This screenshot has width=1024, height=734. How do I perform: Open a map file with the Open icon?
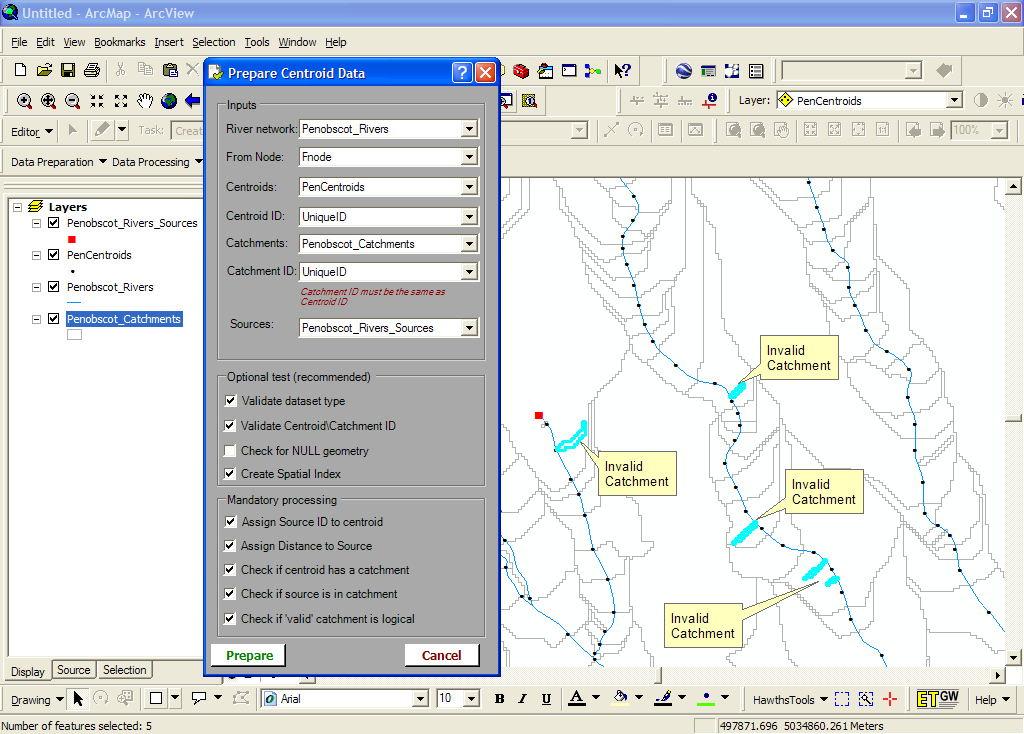point(44,70)
